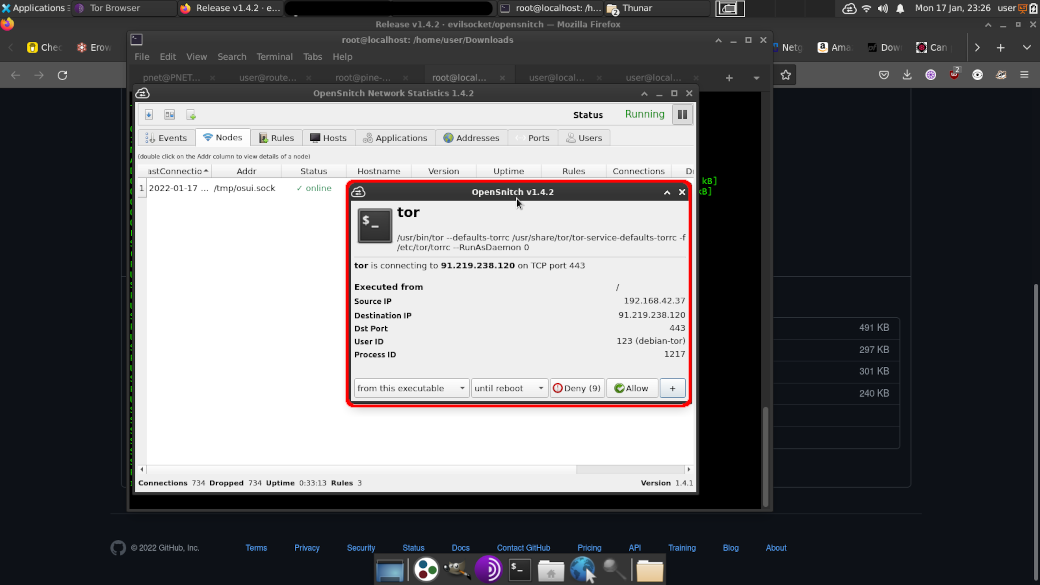Image resolution: width=1040 pixels, height=585 pixels.
Task: Add a new terminal tab with plus icon
Action: [x=729, y=78]
